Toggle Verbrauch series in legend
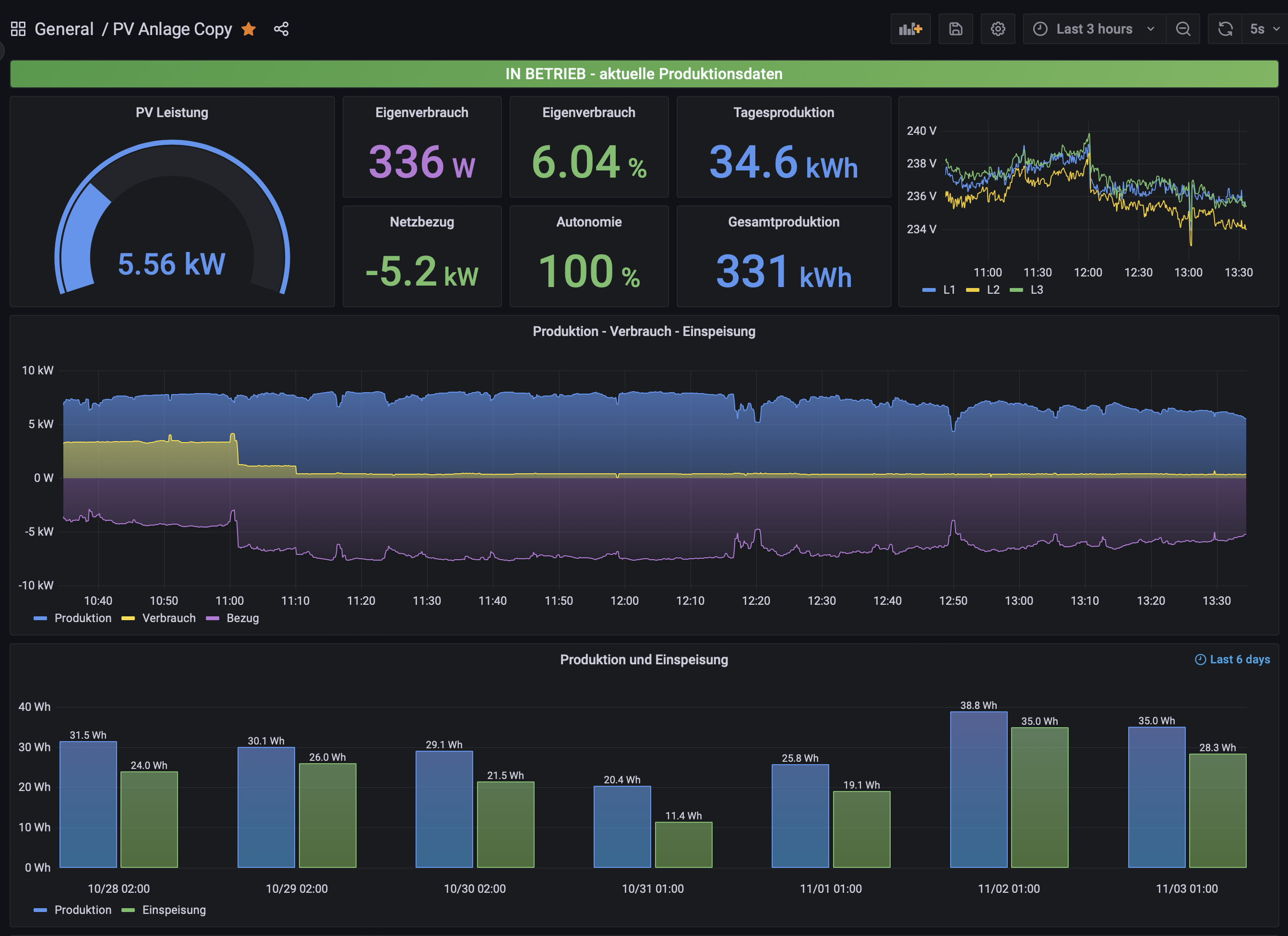This screenshot has width=1288, height=936. point(168,618)
